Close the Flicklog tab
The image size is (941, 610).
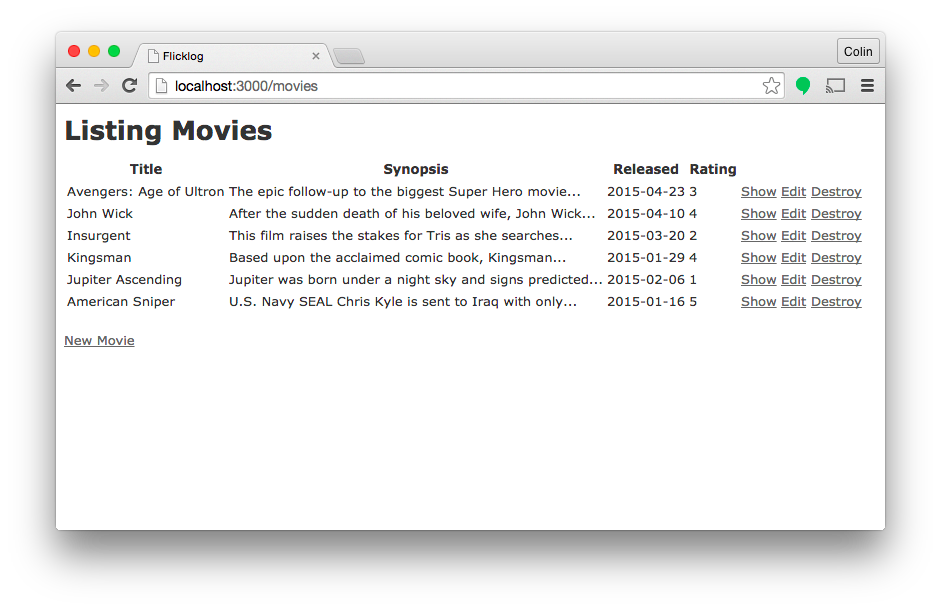pyautogui.click(x=316, y=56)
